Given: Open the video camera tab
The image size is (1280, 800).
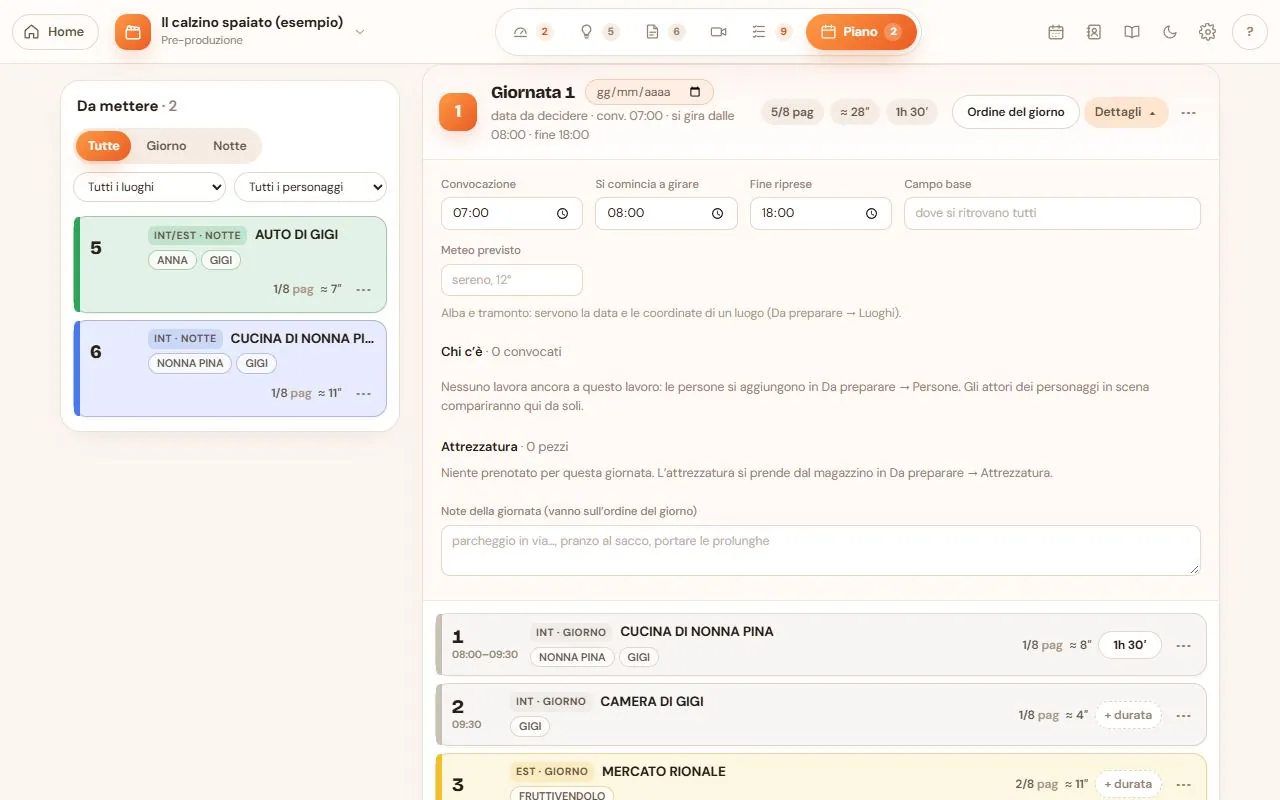Looking at the screenshot, I should (718, 32).
